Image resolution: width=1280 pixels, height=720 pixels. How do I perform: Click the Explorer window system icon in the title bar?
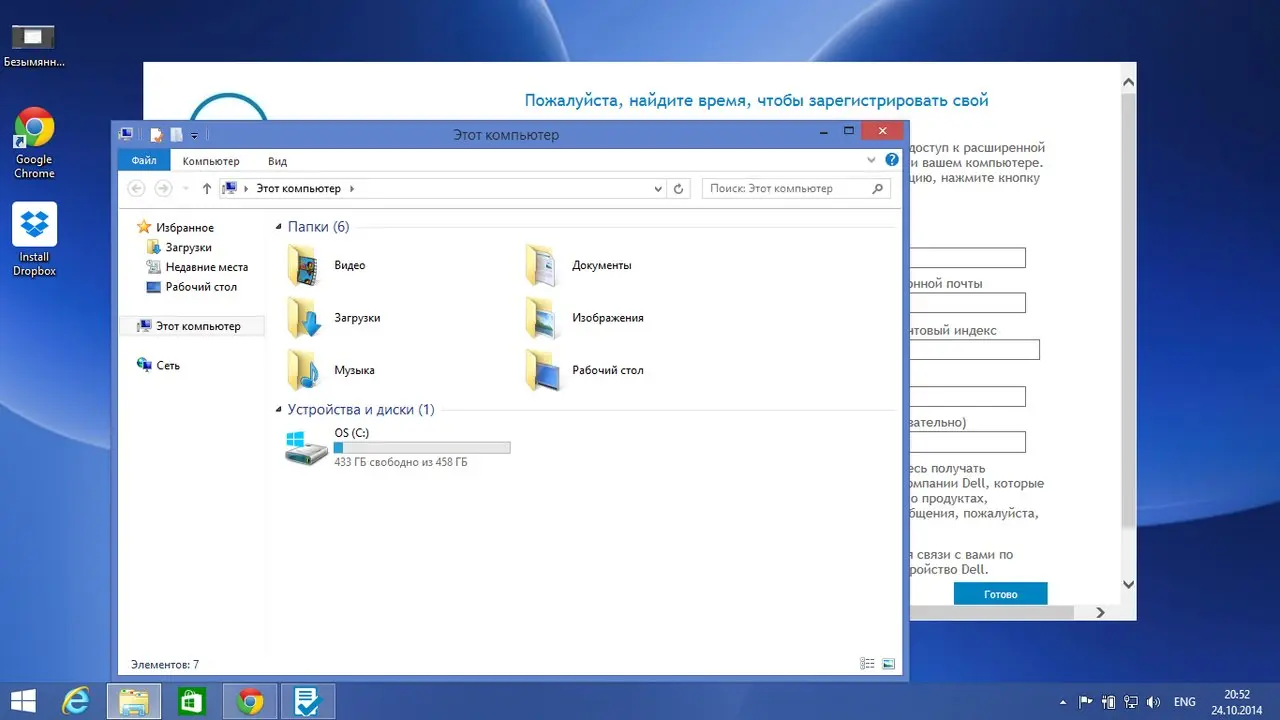[x=126, y=134]
